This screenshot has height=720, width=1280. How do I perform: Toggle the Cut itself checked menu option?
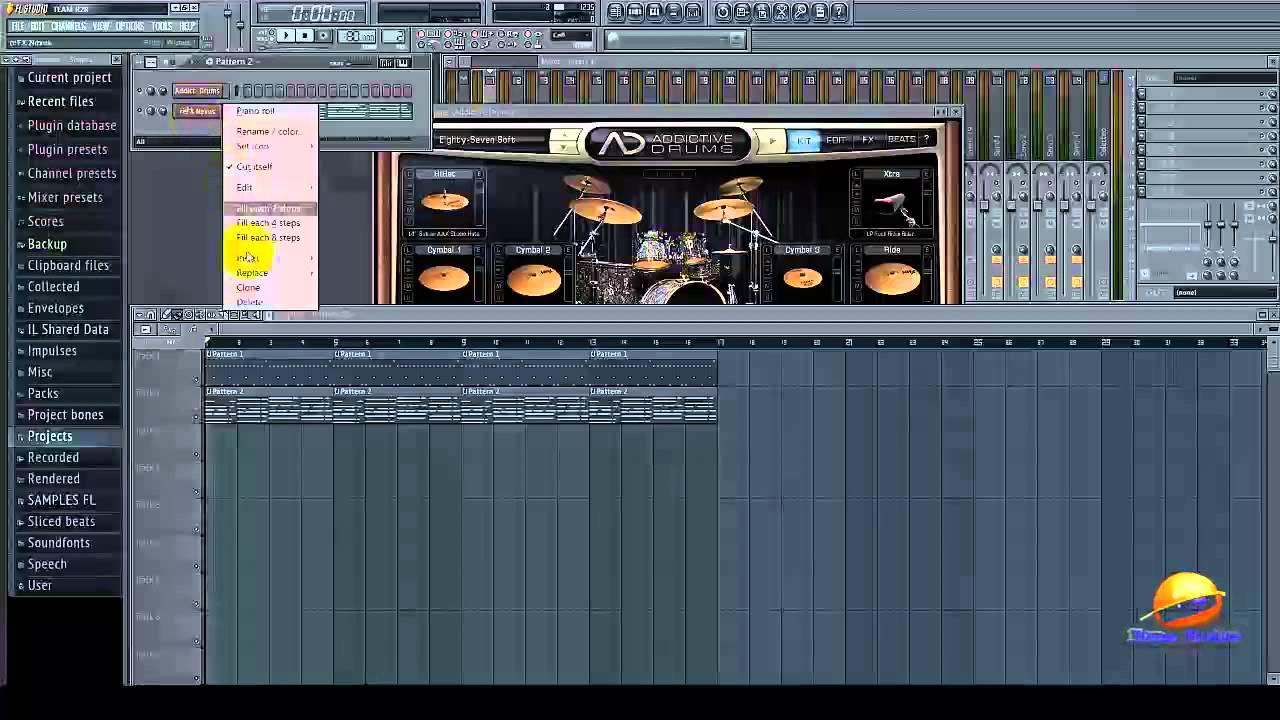[x=254, y=167]
